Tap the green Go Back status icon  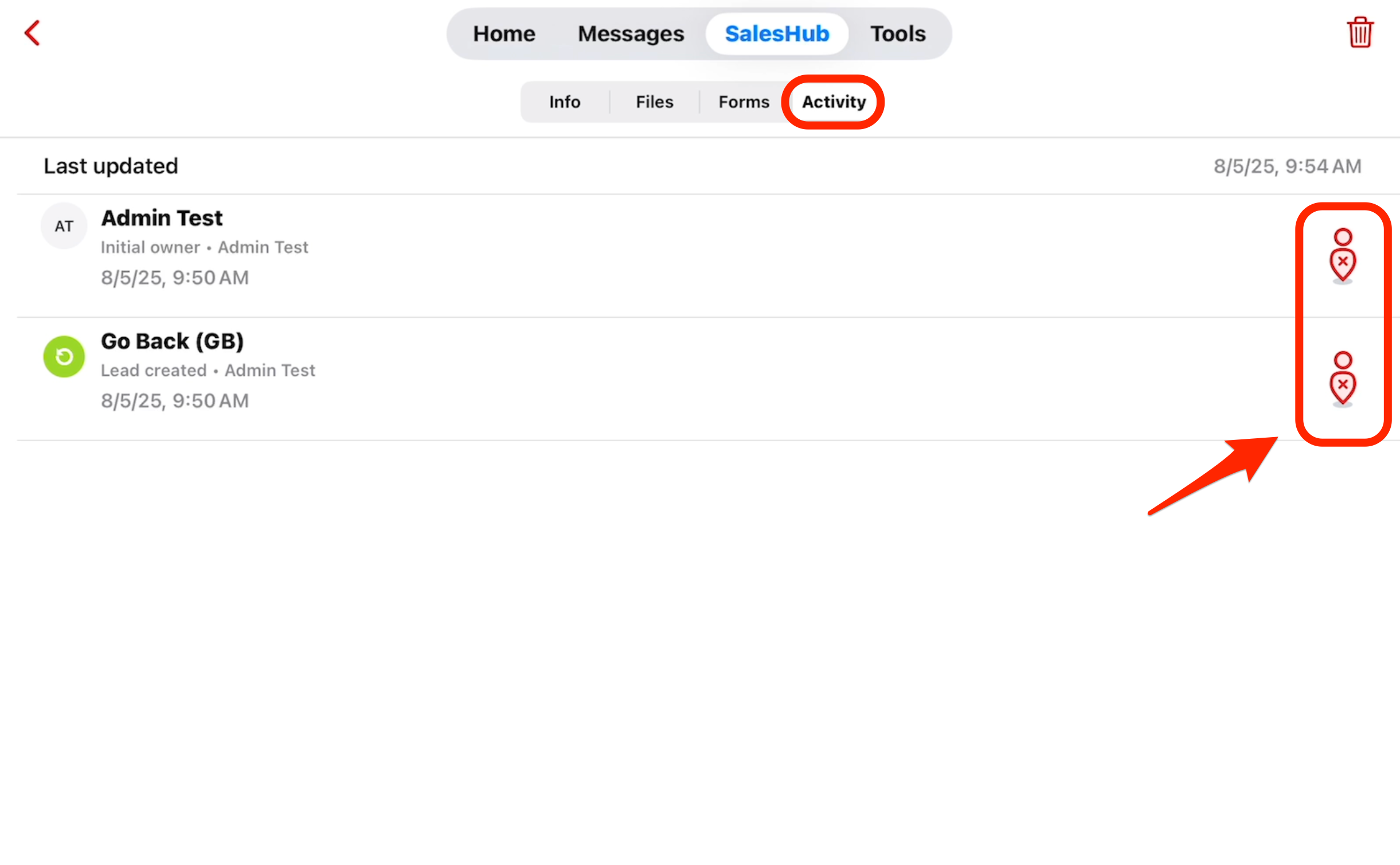point(64,356)
